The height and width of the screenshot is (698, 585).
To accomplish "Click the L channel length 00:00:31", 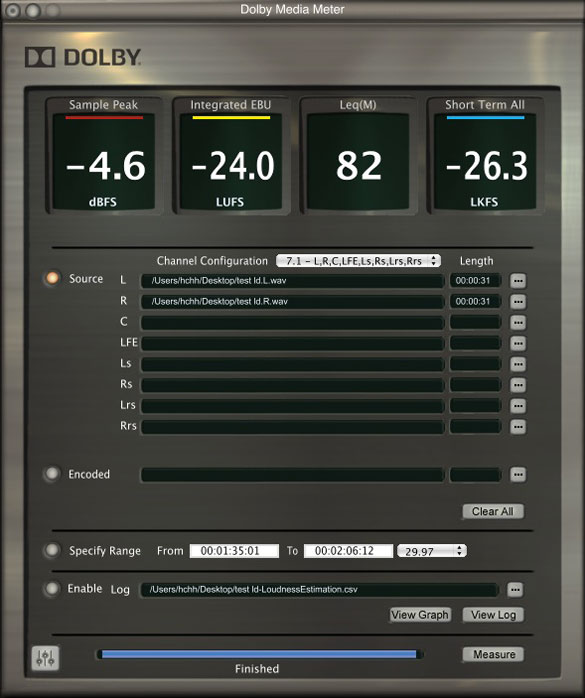I will (475, 281).
